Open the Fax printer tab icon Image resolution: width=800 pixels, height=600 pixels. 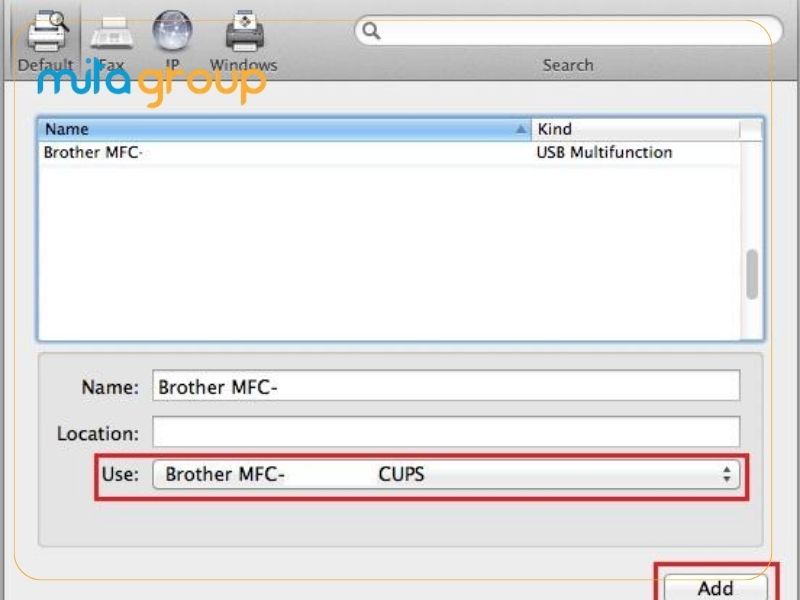[112, 33]
